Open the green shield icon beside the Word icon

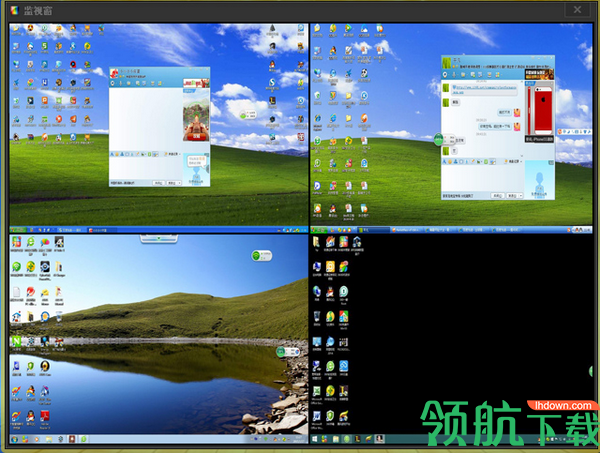[x=330, y=416]
